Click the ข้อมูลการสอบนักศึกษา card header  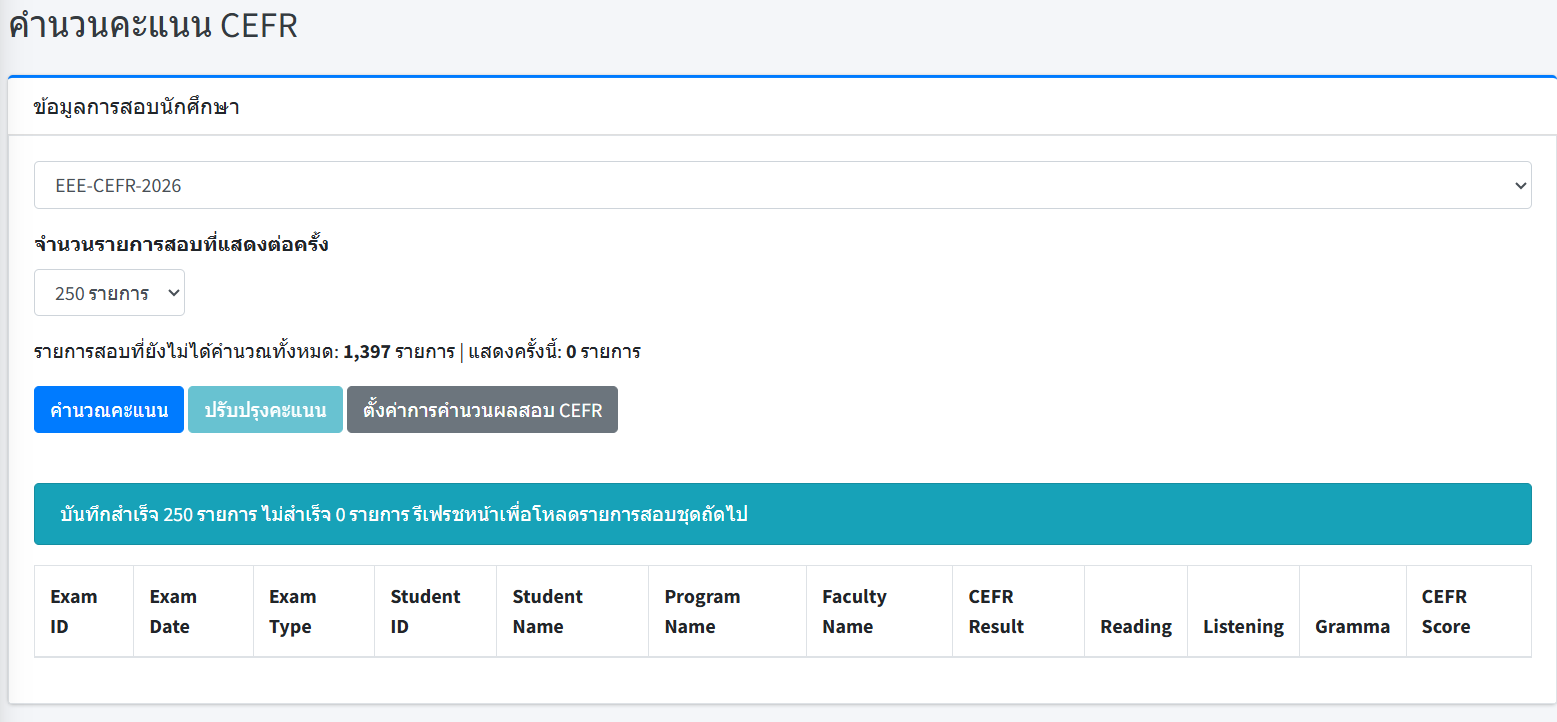coord(782,106)
